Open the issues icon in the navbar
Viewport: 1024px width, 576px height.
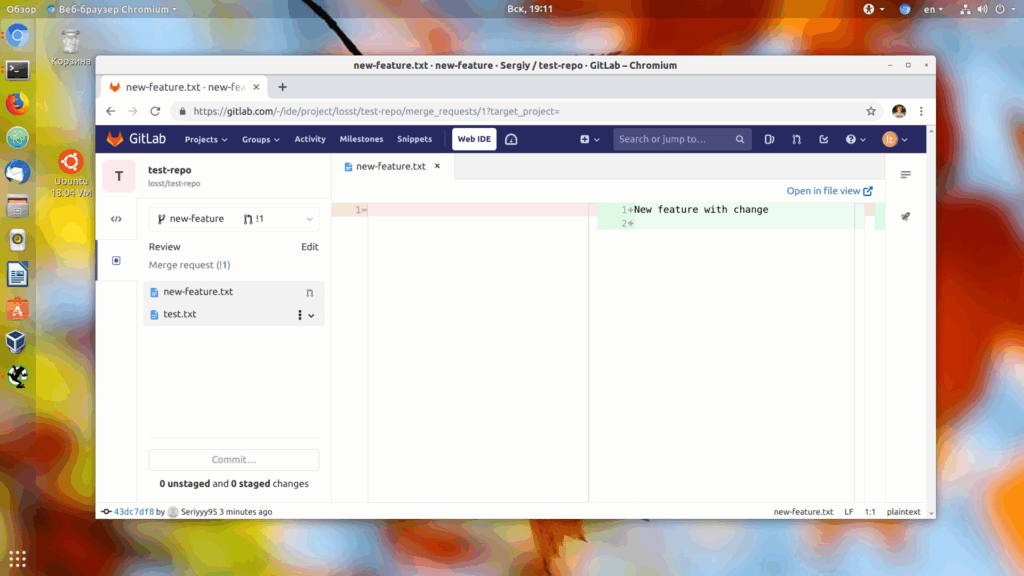(x=769, y=139)
